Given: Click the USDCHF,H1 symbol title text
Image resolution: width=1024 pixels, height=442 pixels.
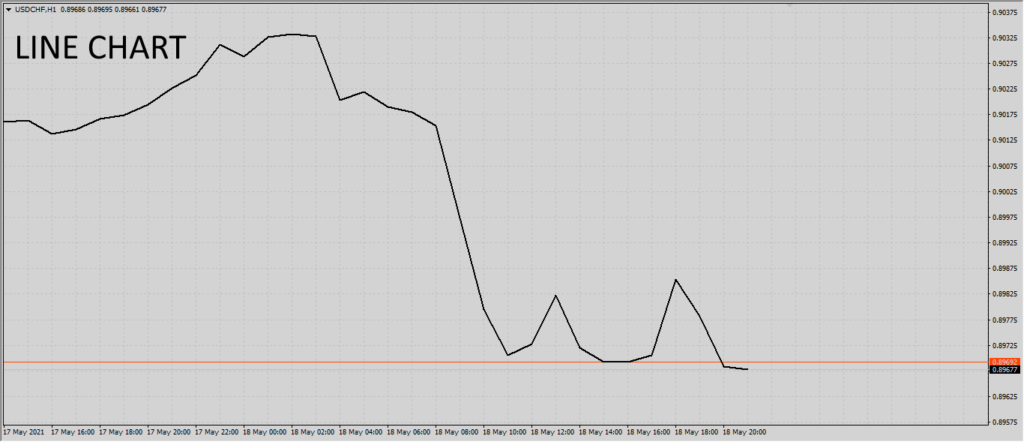Looking at the screenshot, I should point(36,10).
